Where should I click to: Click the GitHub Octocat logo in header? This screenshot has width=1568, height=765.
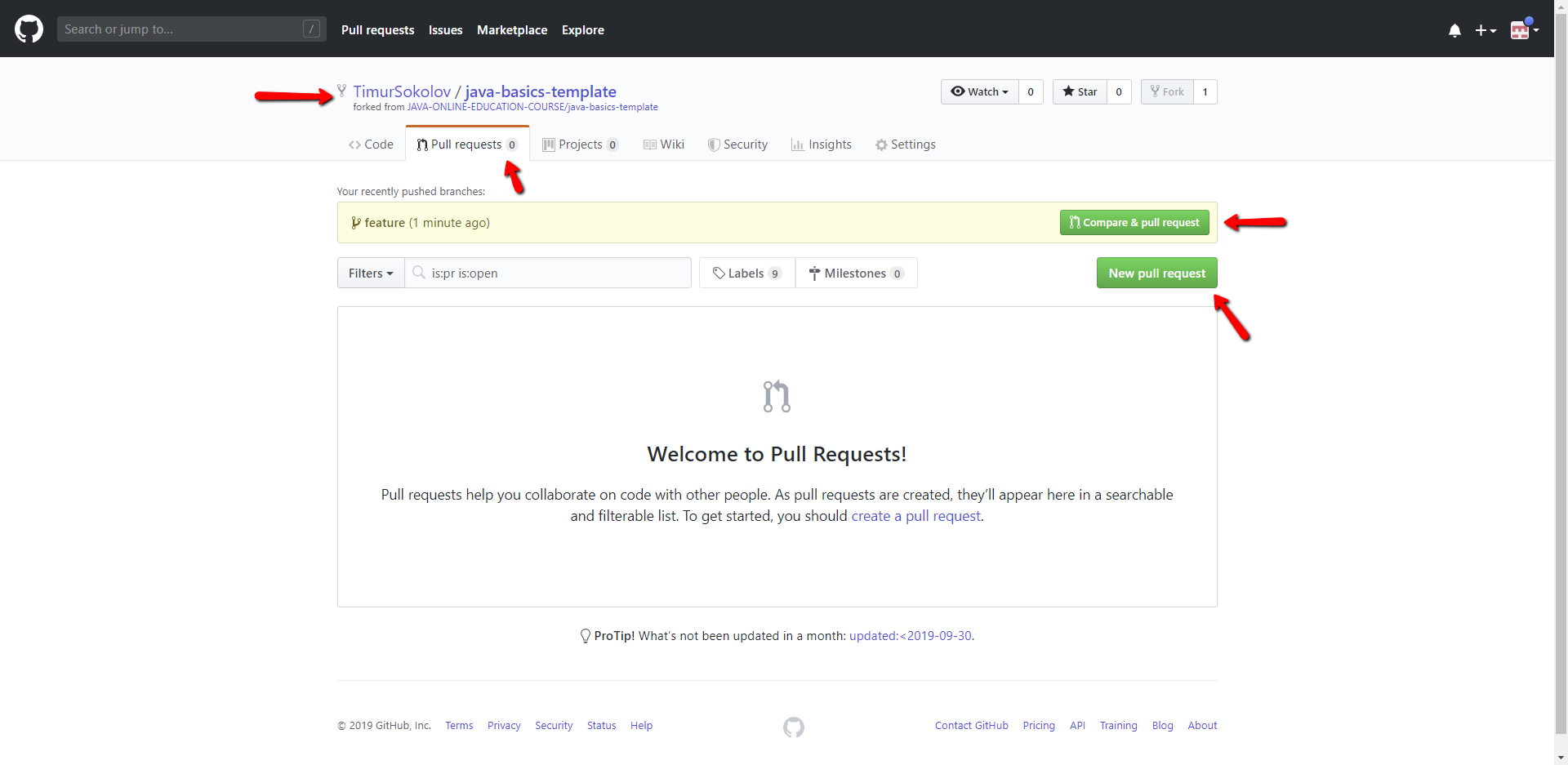[x=29, y=29]
